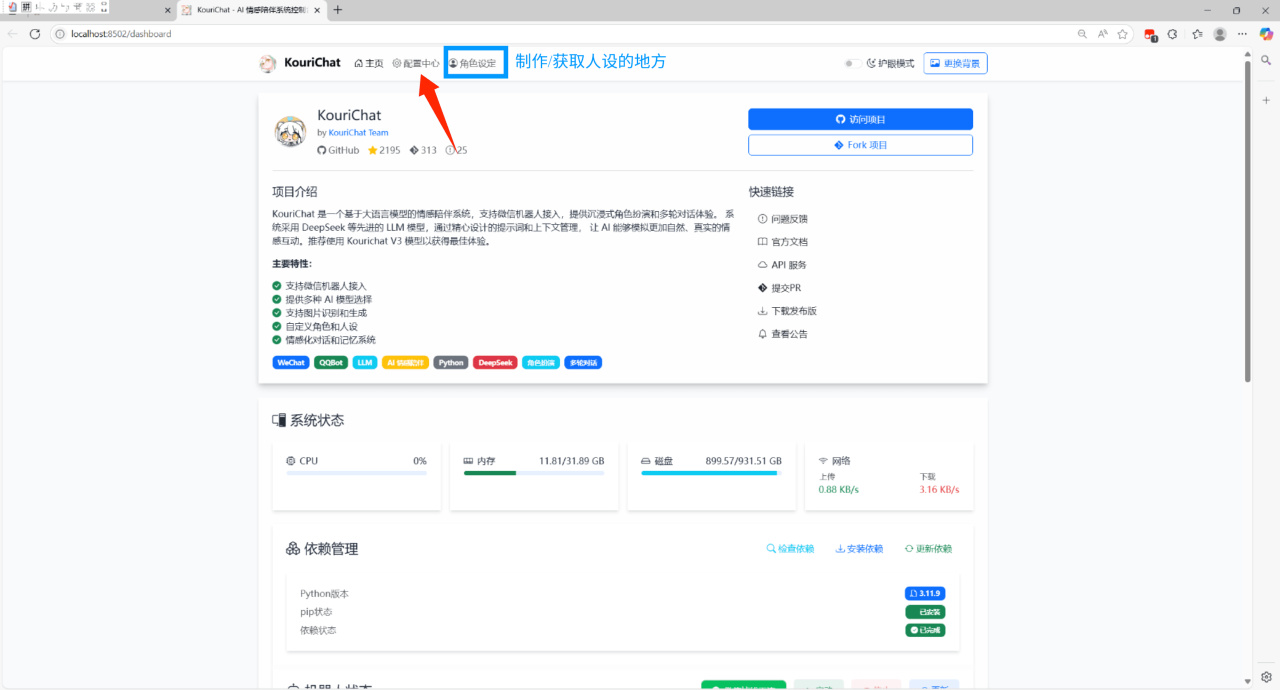Click the 依赖管理 section heading
This screenshot has height=690, width=1280.
tap(322, 549)
